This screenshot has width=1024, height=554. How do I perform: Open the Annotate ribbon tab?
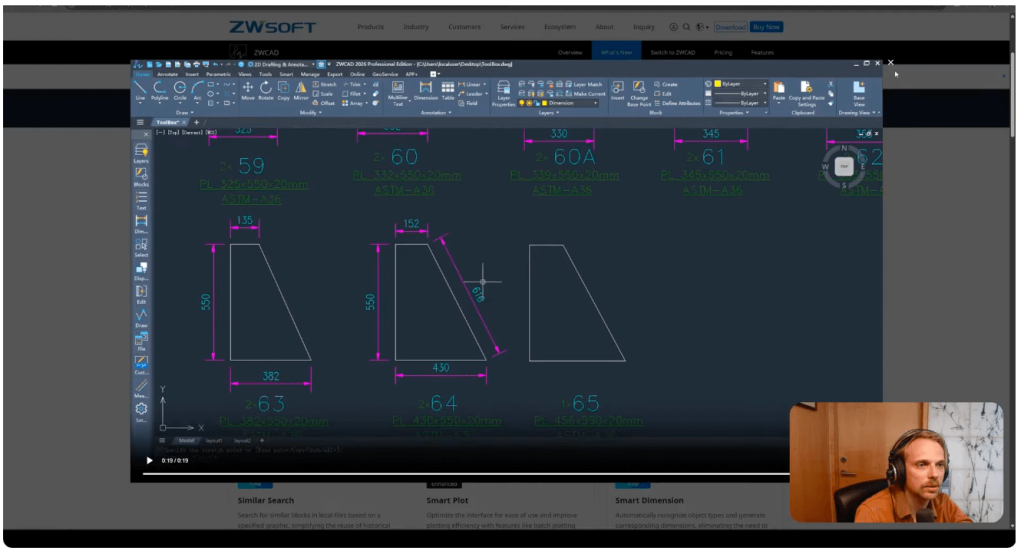pyautogui.click(x=167, y=74)
